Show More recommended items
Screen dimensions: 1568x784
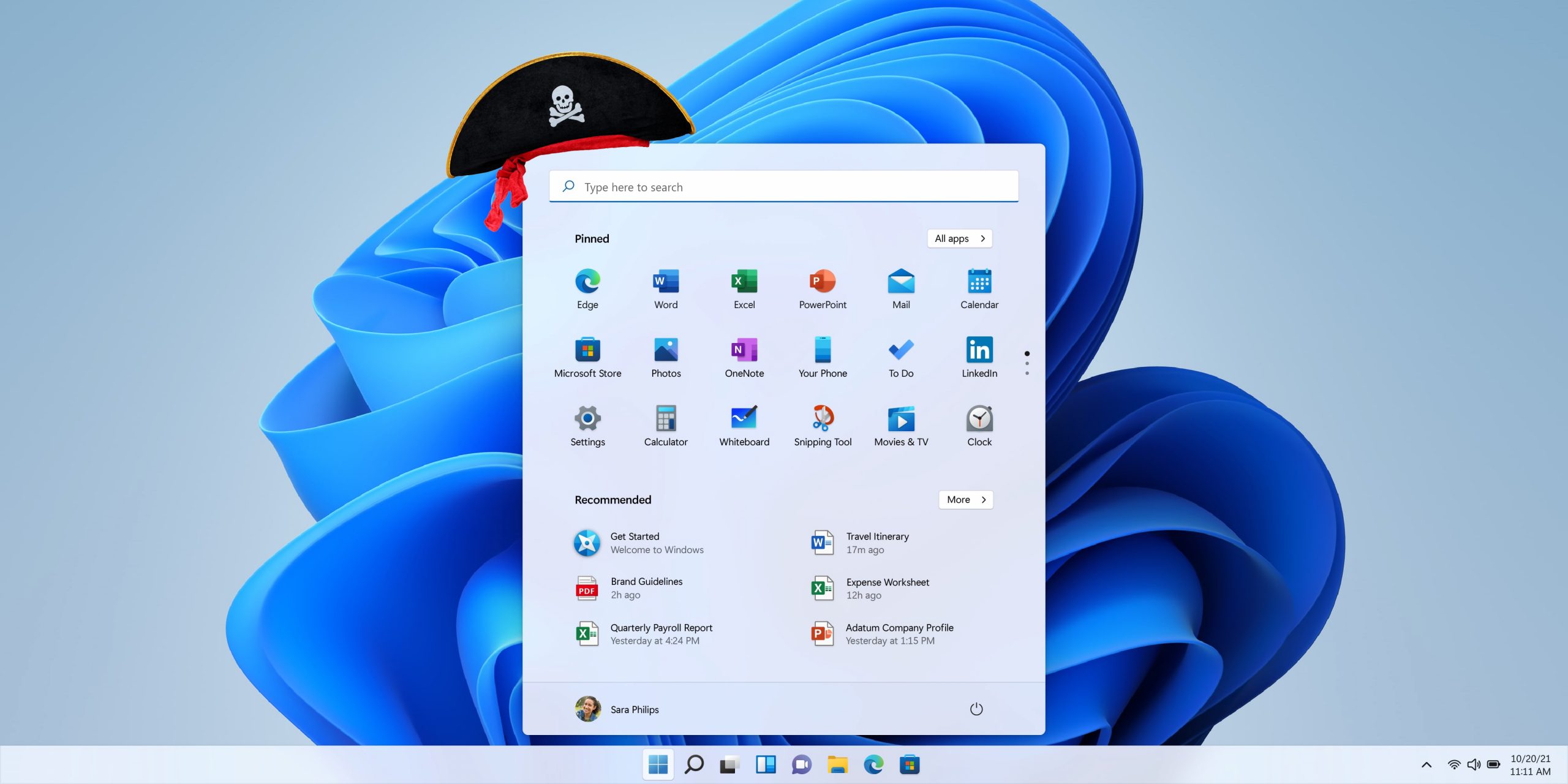point(966,500)
